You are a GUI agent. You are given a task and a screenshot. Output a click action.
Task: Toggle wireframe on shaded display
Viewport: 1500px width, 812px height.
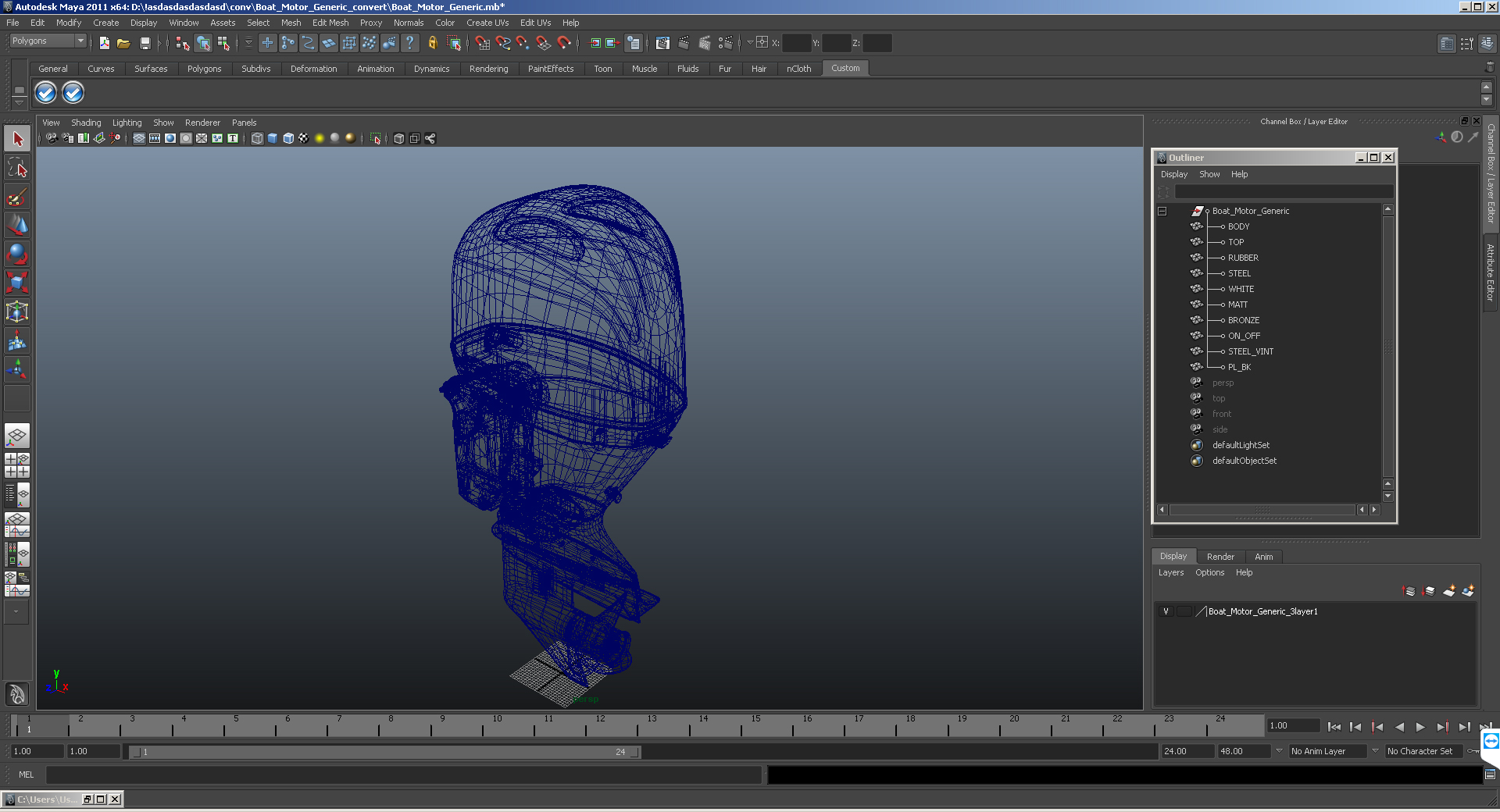[x=287, y=138]
